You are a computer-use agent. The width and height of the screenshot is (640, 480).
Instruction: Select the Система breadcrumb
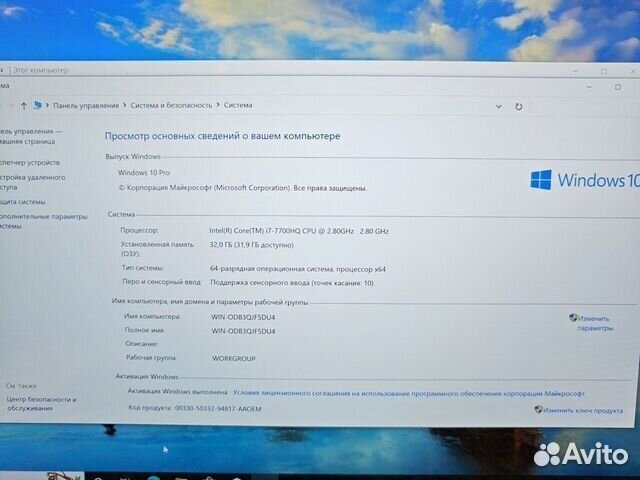coord(238,105)
